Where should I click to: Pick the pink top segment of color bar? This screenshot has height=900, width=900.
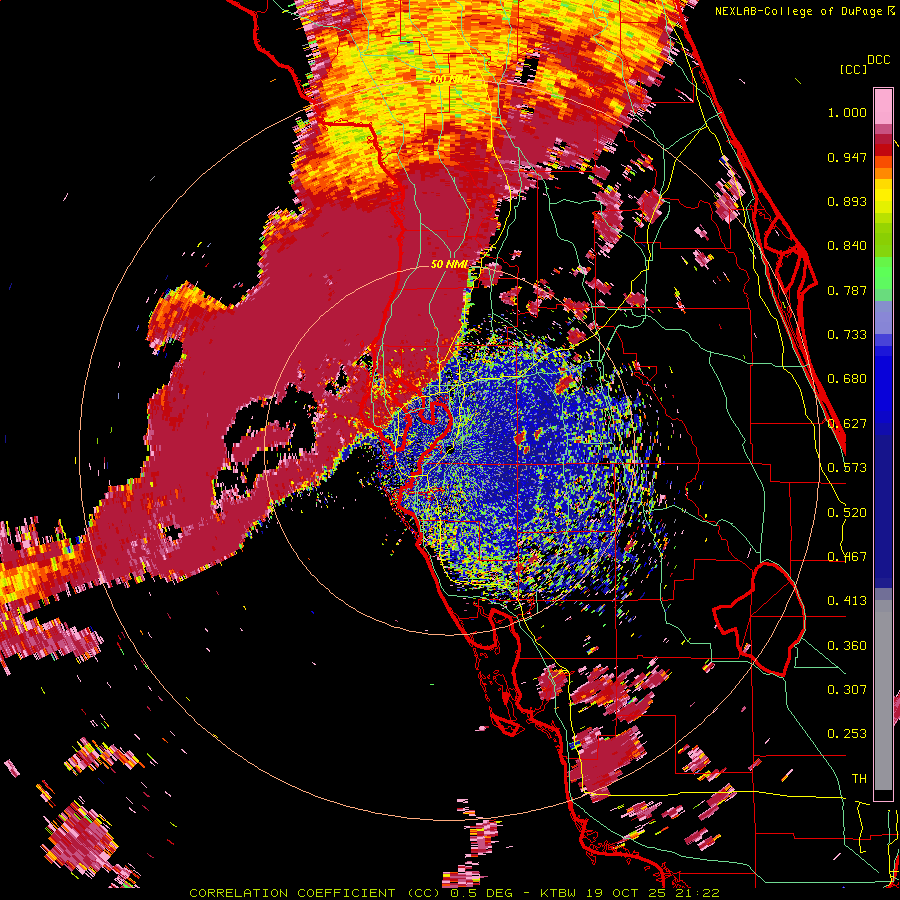pos(883,107)
